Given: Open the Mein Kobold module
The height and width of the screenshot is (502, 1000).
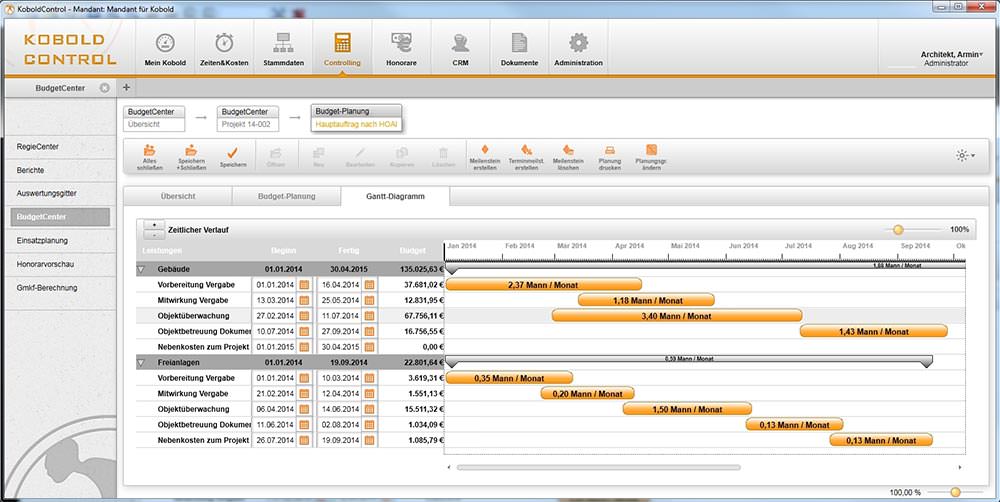Looking at the screenshot, I should click(165, 48).
